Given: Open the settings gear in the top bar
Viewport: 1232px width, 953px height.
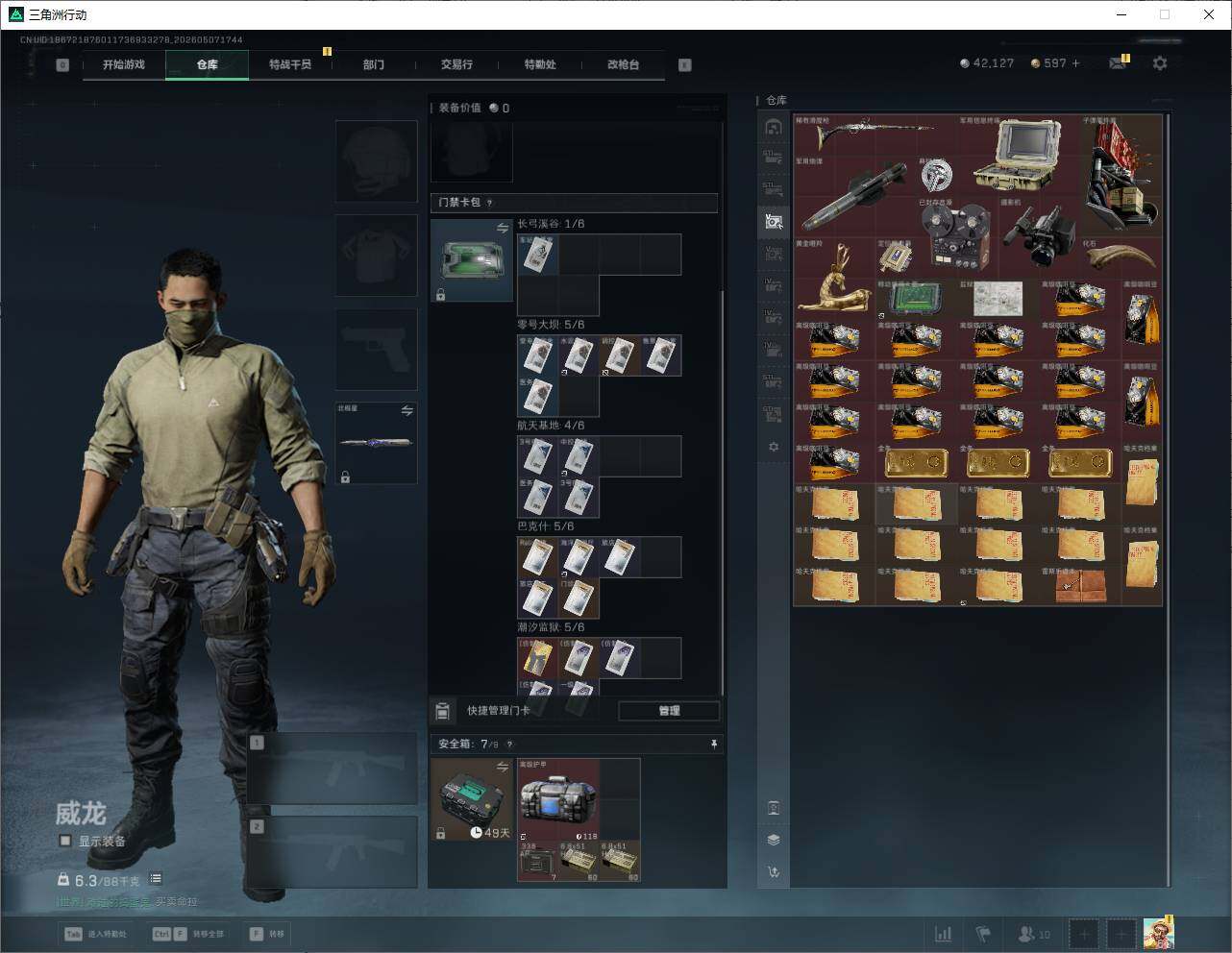Looking at the screenshot, I should click(x=1160, y=63).
